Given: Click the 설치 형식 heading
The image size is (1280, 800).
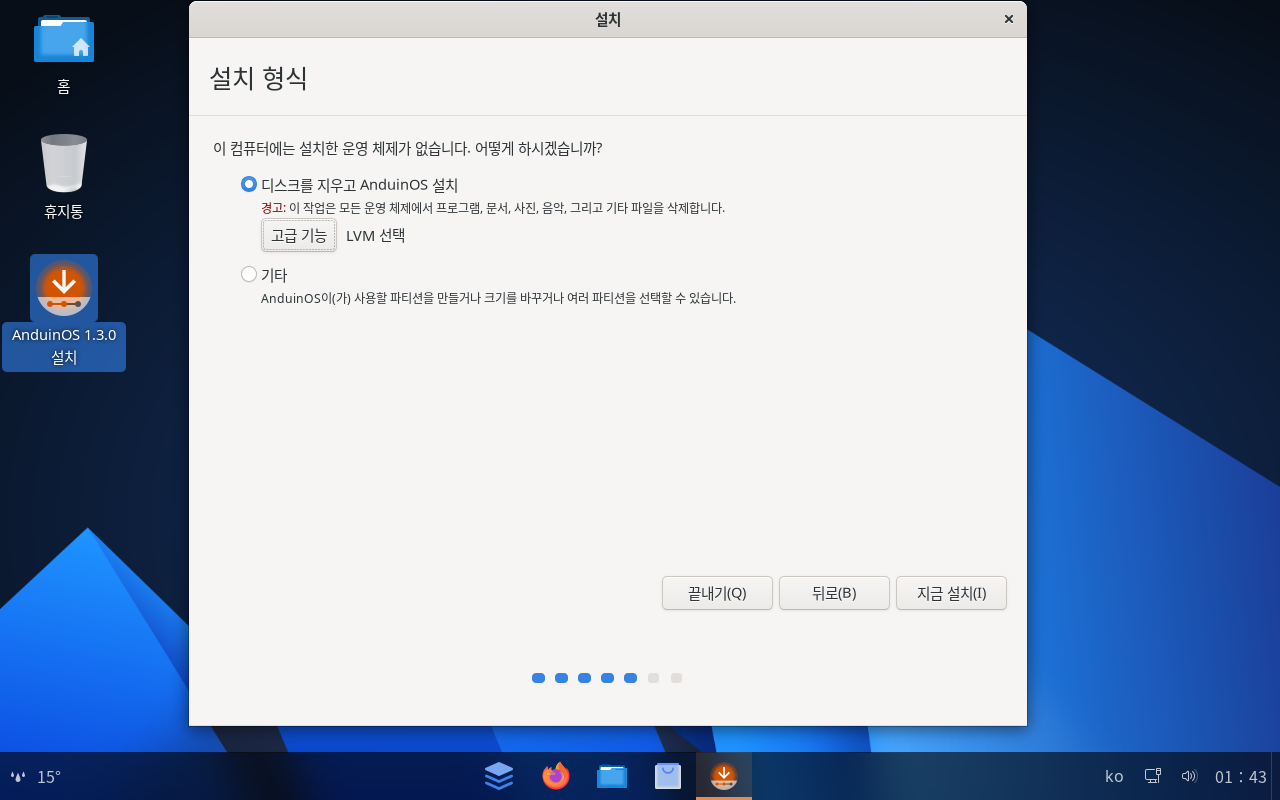Looking at the screenshot, I should 258,78.
